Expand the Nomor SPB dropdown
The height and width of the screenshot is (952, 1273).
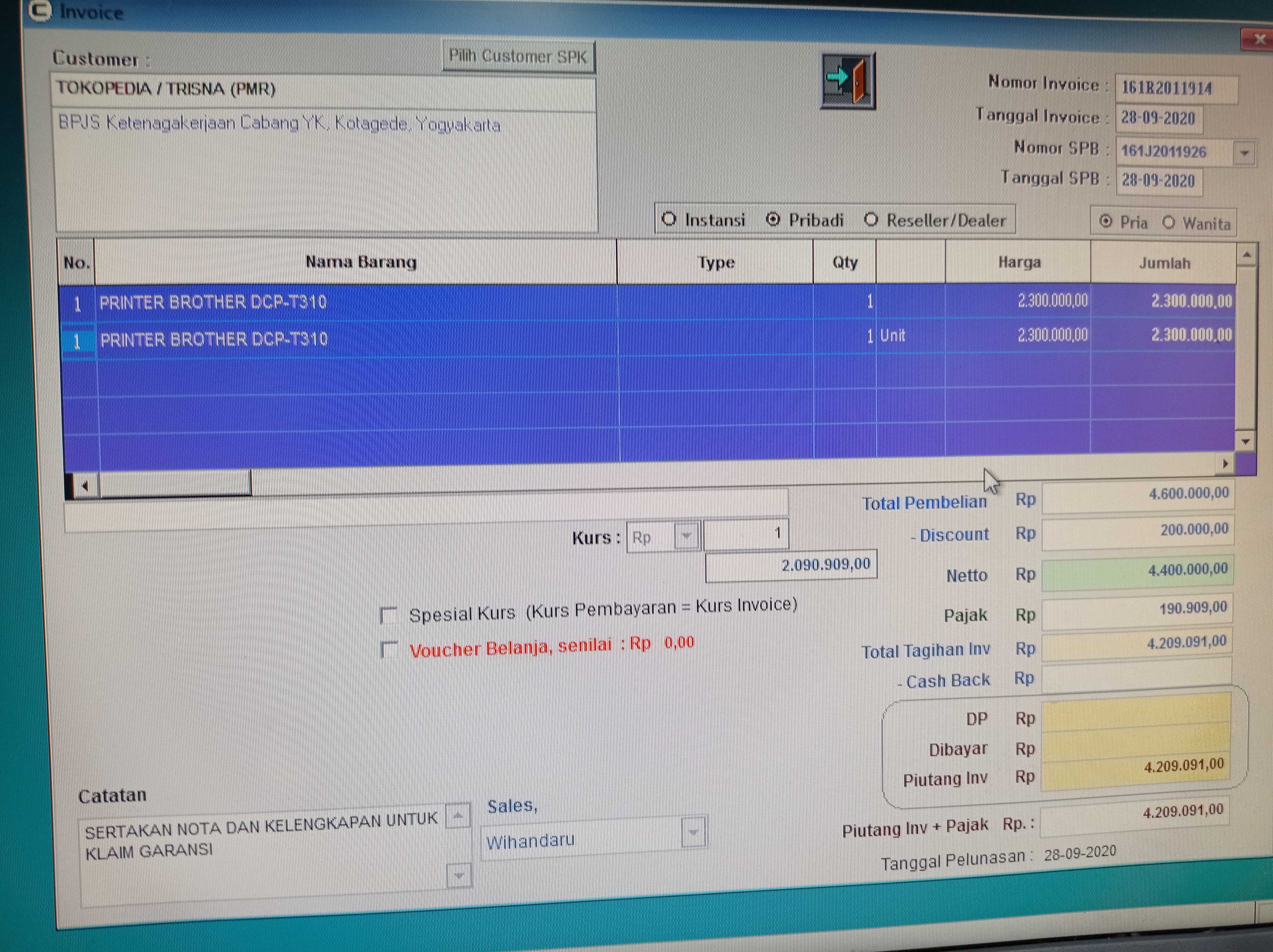1244,154
